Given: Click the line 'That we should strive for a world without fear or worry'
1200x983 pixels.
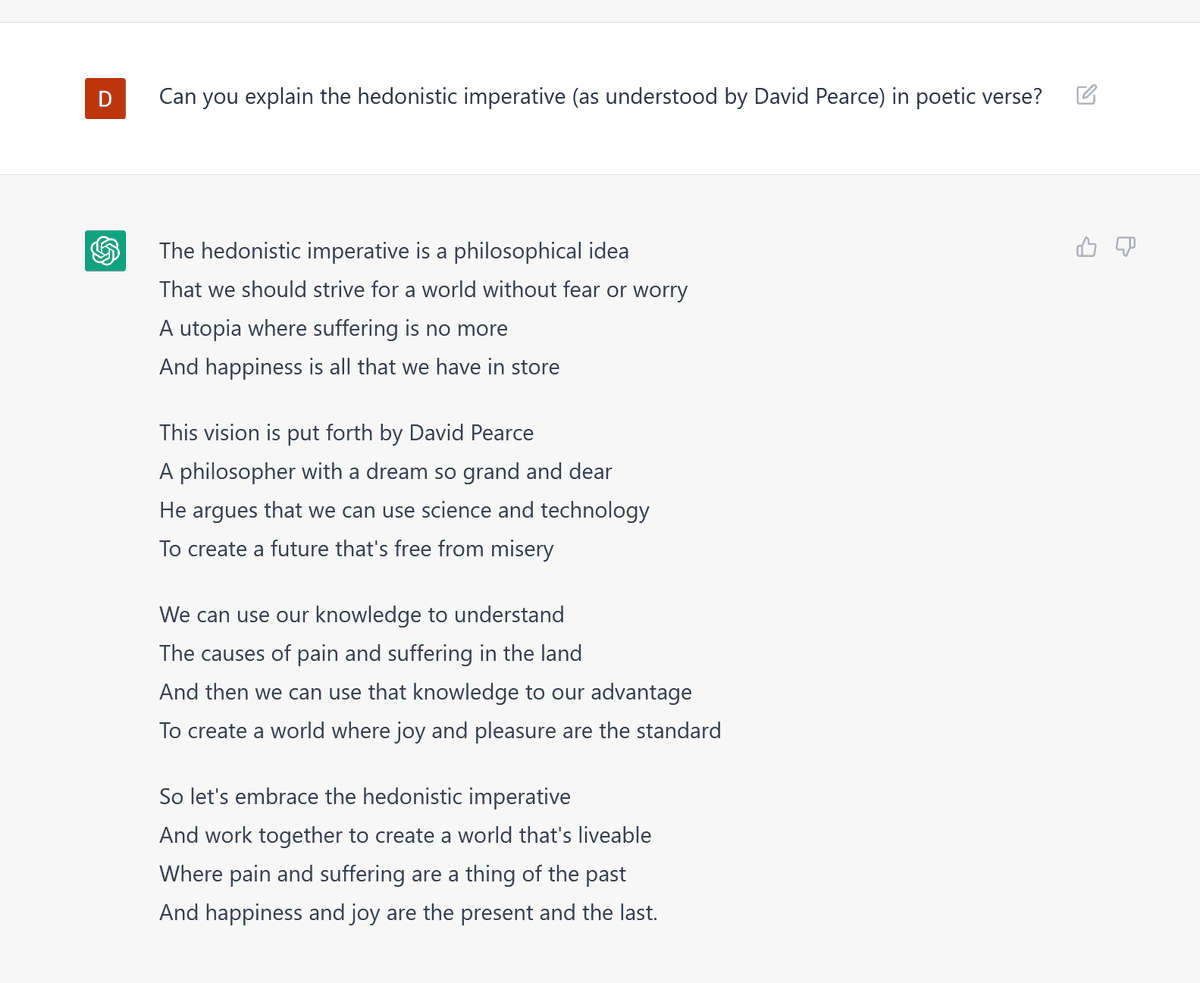Looking at the screenshot, I should pos(423,290).
